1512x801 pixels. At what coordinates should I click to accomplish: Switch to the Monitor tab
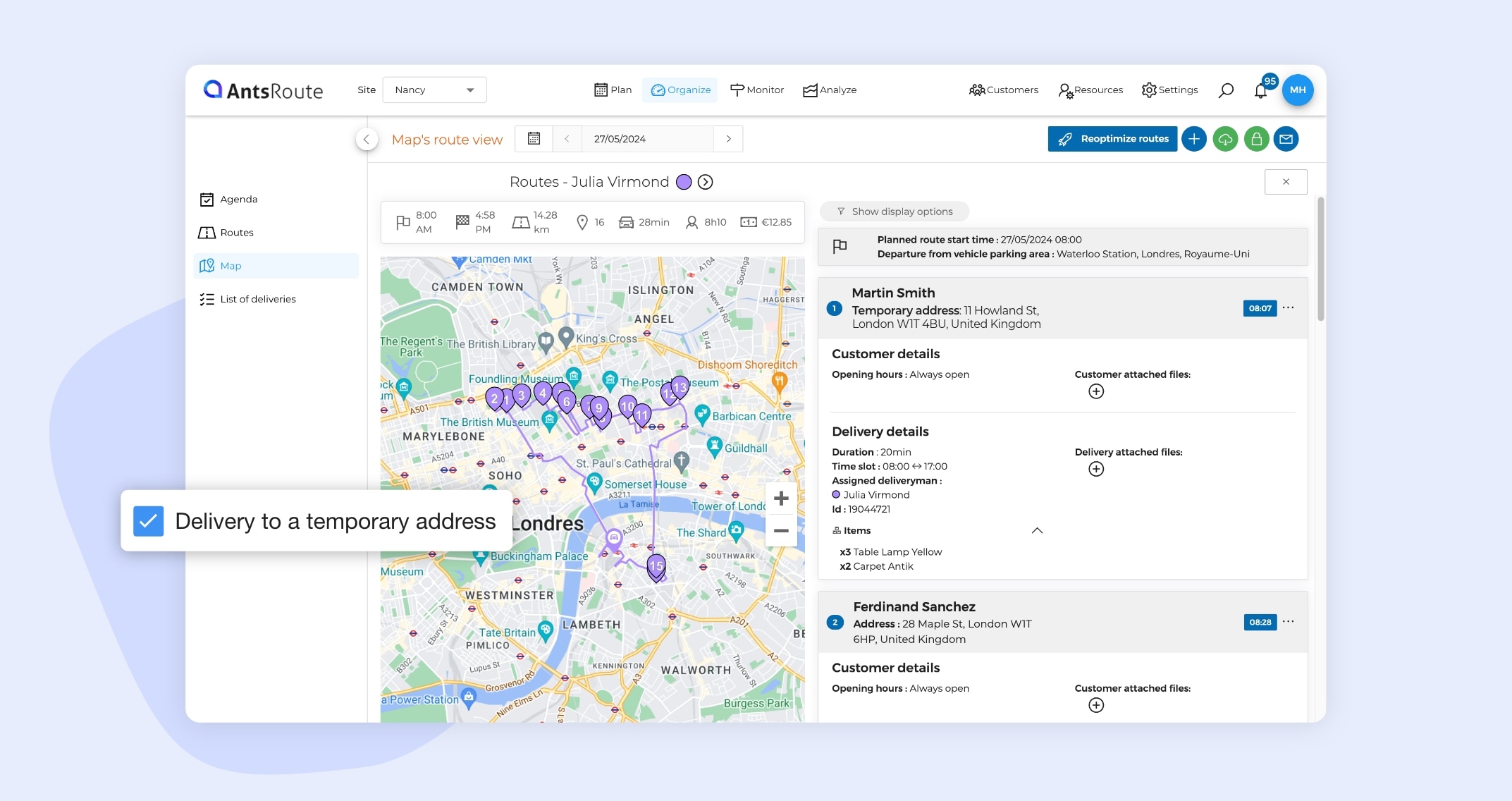(x=757, y=90)
